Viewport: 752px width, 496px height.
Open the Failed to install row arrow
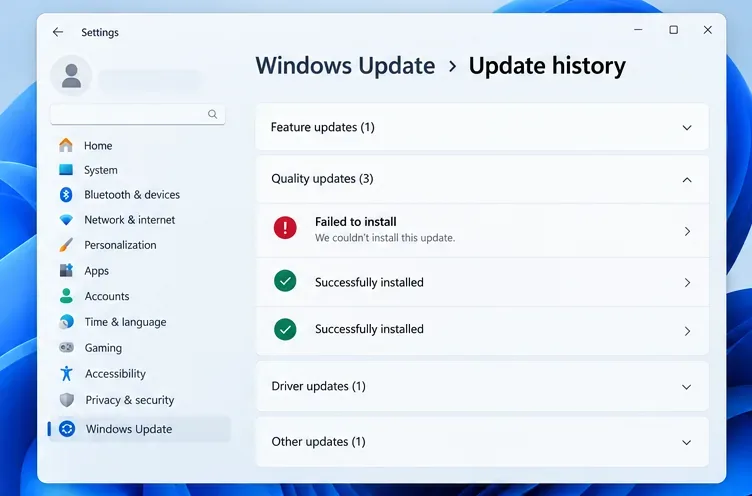click(x=687, y=232)
